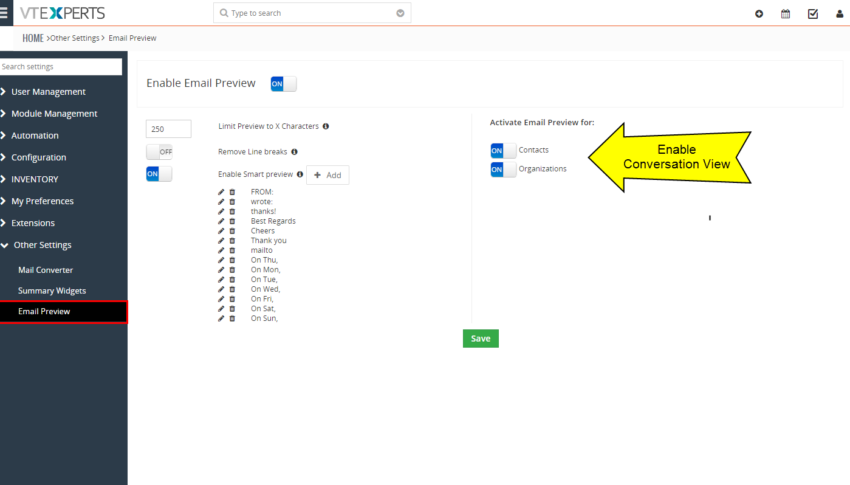Collapse Other Settings section
850x485 pixels.
pyautogui.click(x=42, y=245)
